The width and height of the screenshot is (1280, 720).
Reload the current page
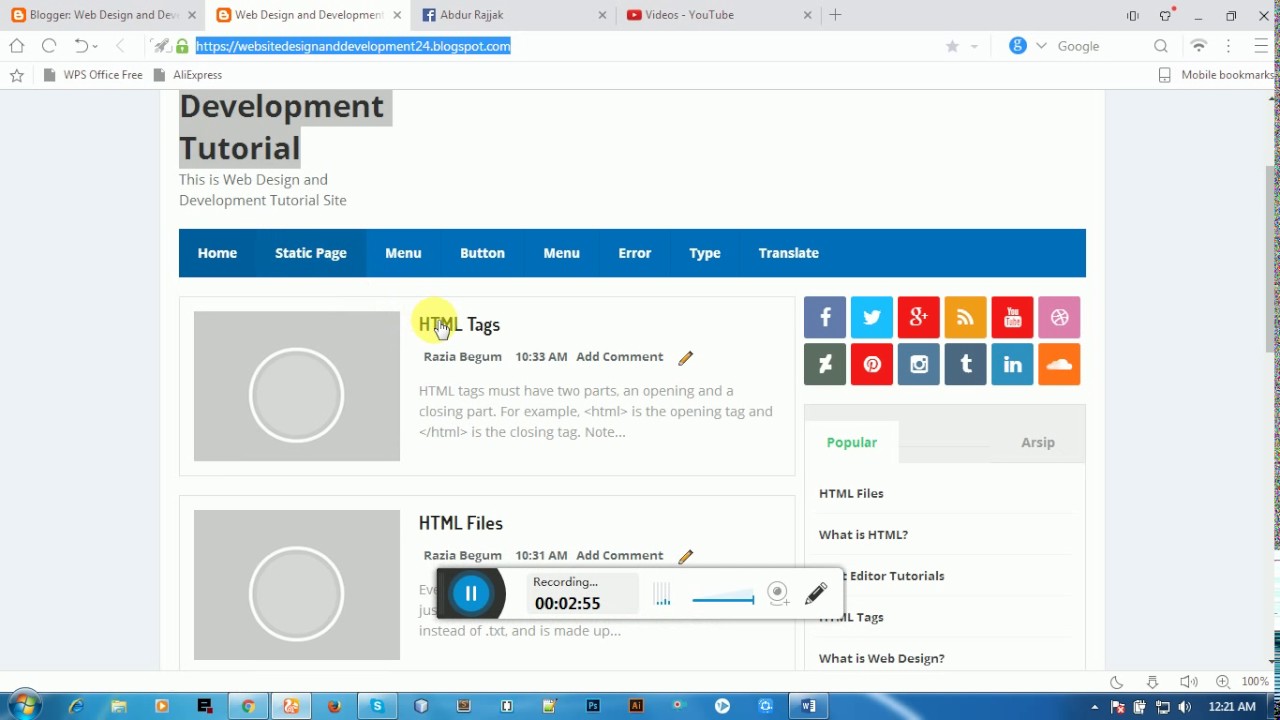(x=48, y=46)
